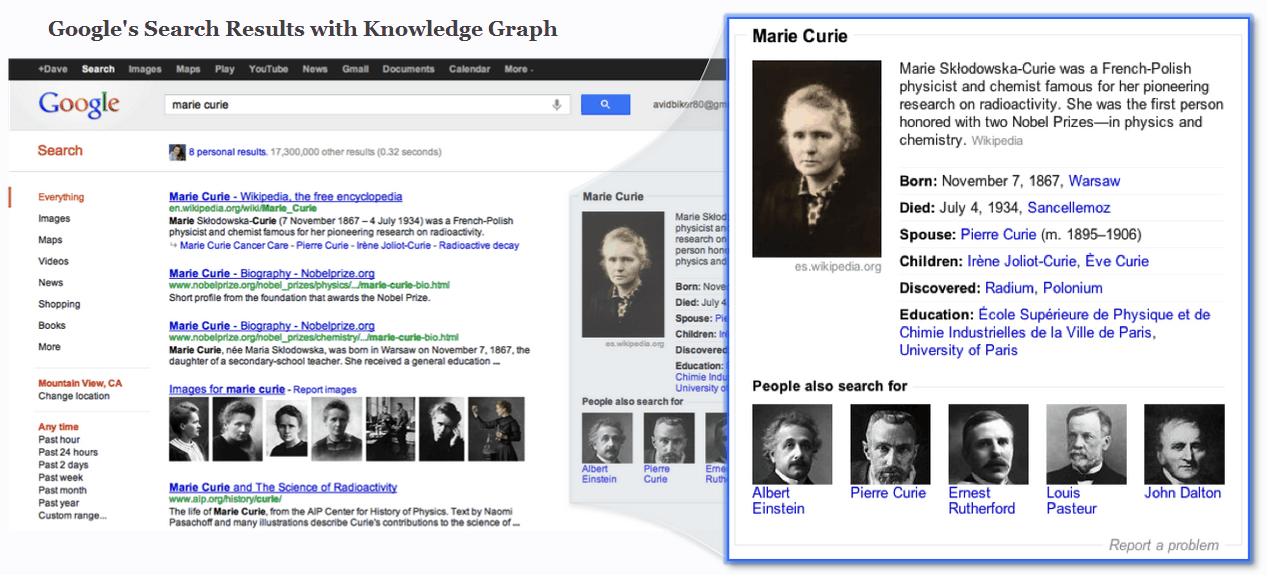
Task: Click Change location under Mountain View
Action: pyautogui.click(x=74, y=396)
